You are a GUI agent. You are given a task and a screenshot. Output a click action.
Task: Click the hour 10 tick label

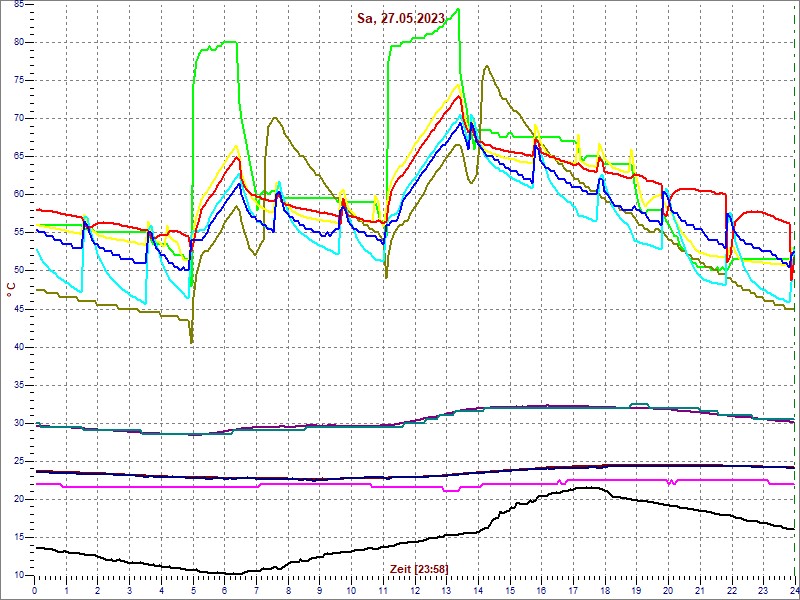[352, 590]
